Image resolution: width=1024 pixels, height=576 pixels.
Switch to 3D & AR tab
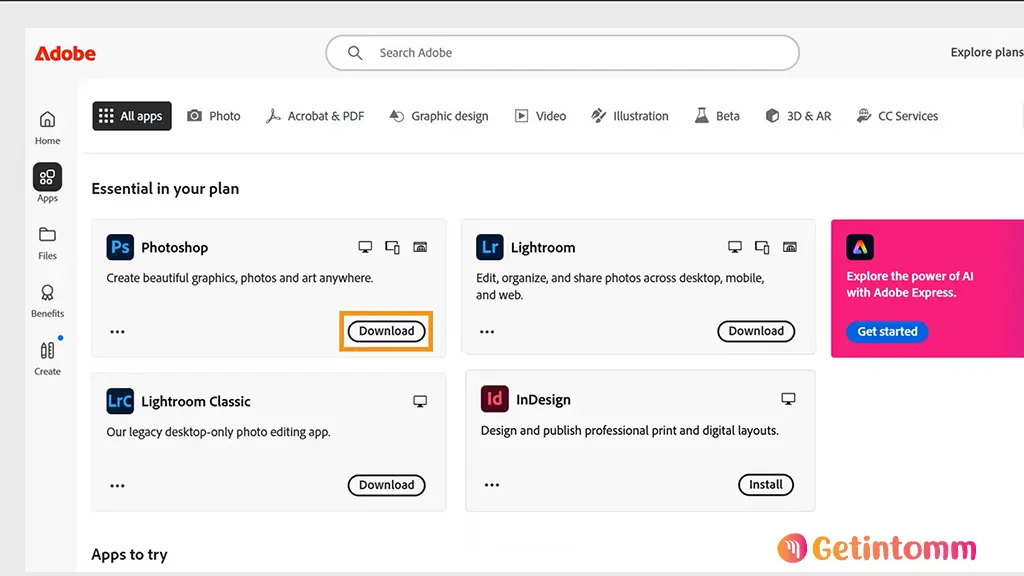[798, 116]
